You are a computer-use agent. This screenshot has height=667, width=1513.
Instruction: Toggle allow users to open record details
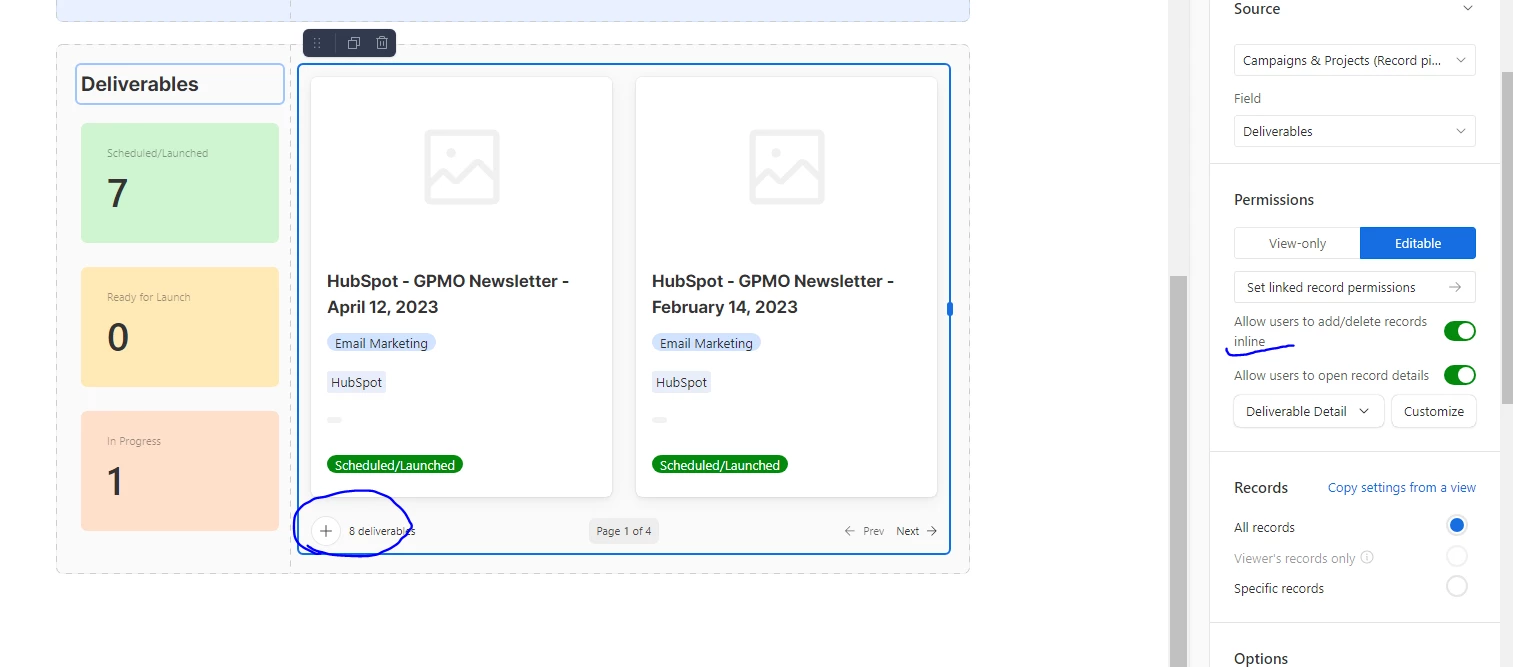[1459, 375]
